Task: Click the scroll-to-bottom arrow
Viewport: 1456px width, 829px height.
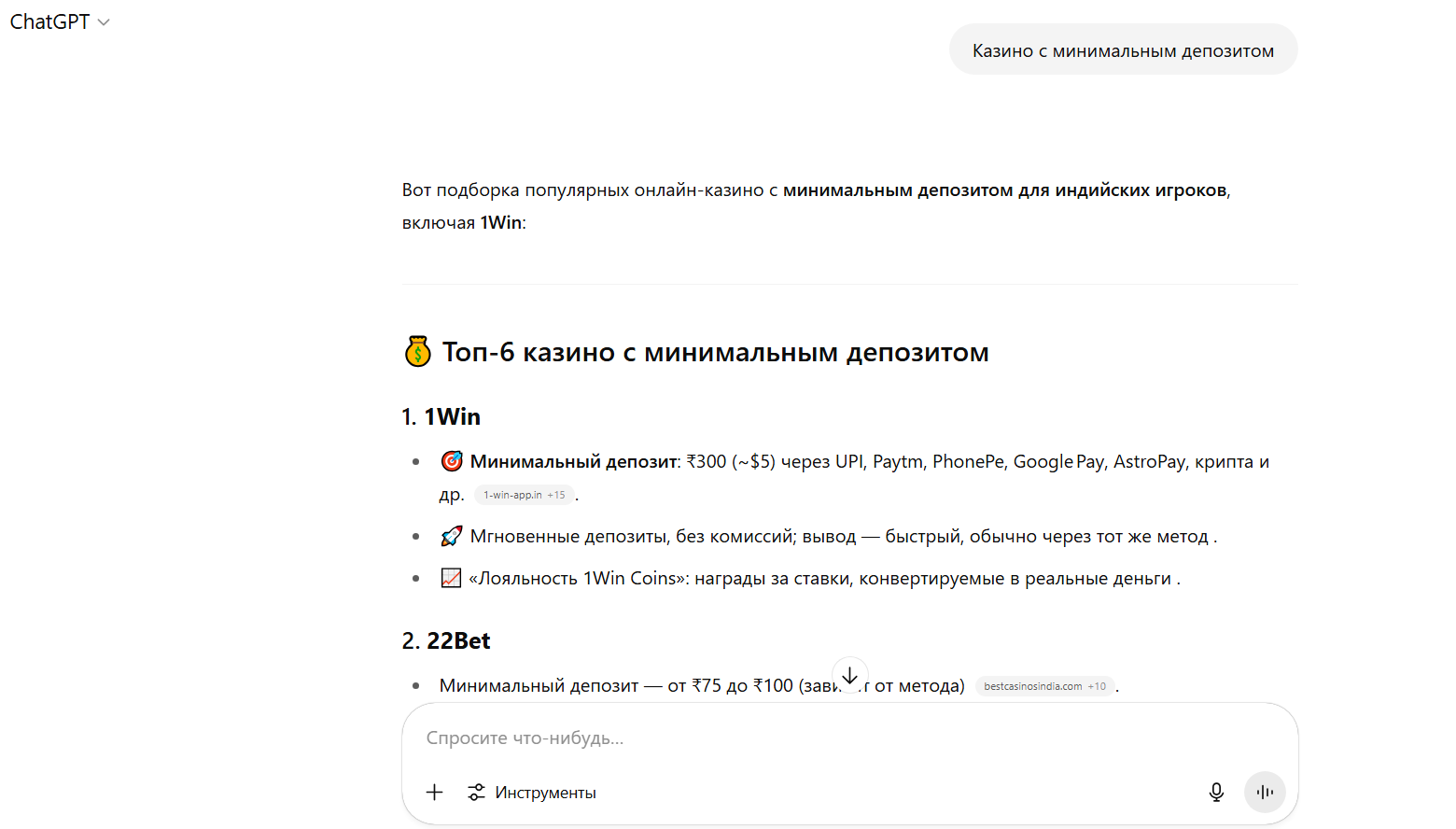Action: point(850,675)
